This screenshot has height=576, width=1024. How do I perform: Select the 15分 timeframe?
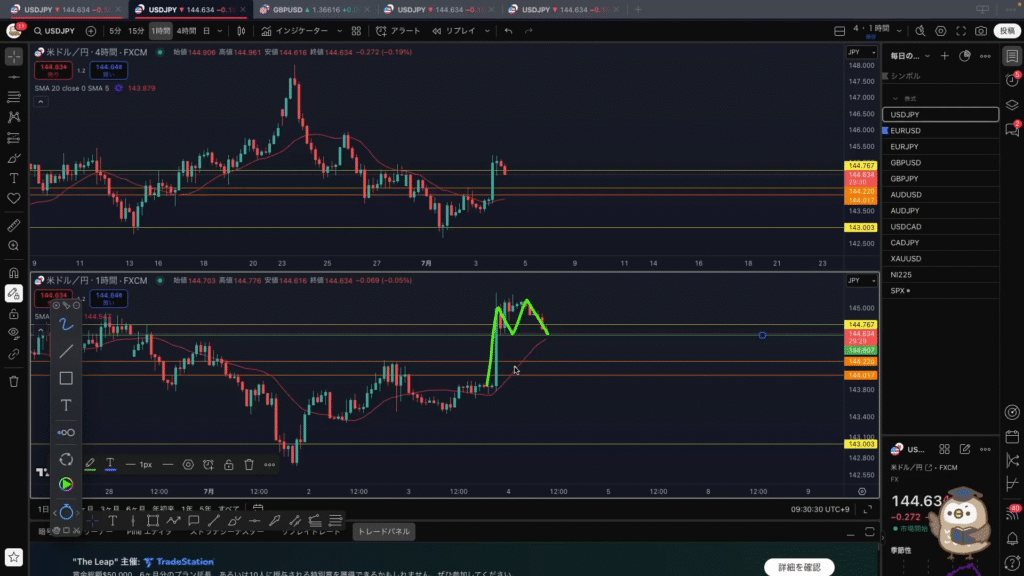pyautogui.click(x=136, y=31)
